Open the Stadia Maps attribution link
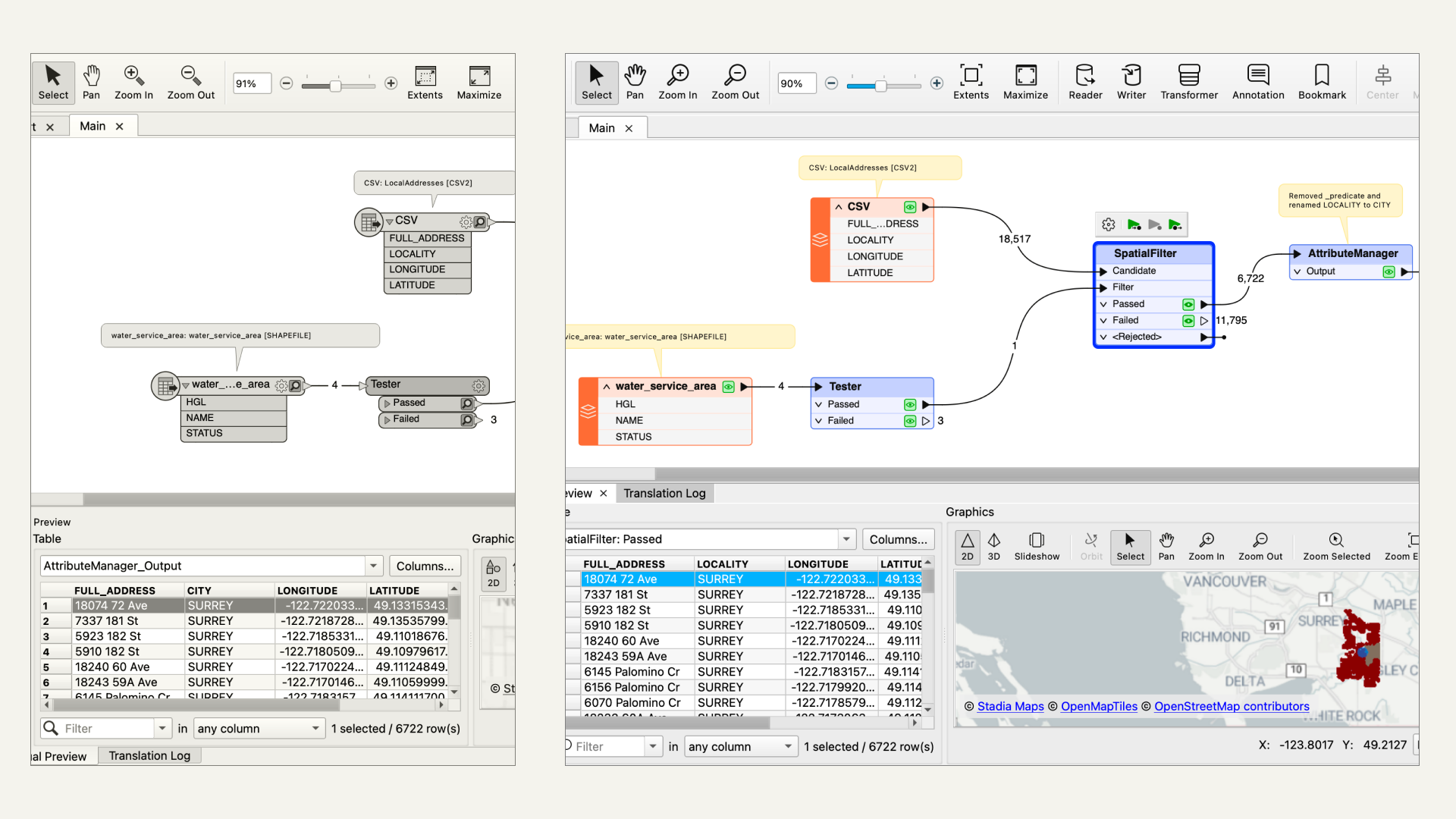This screenshot has height=819, width=1456. click(x=1010, y=706)
